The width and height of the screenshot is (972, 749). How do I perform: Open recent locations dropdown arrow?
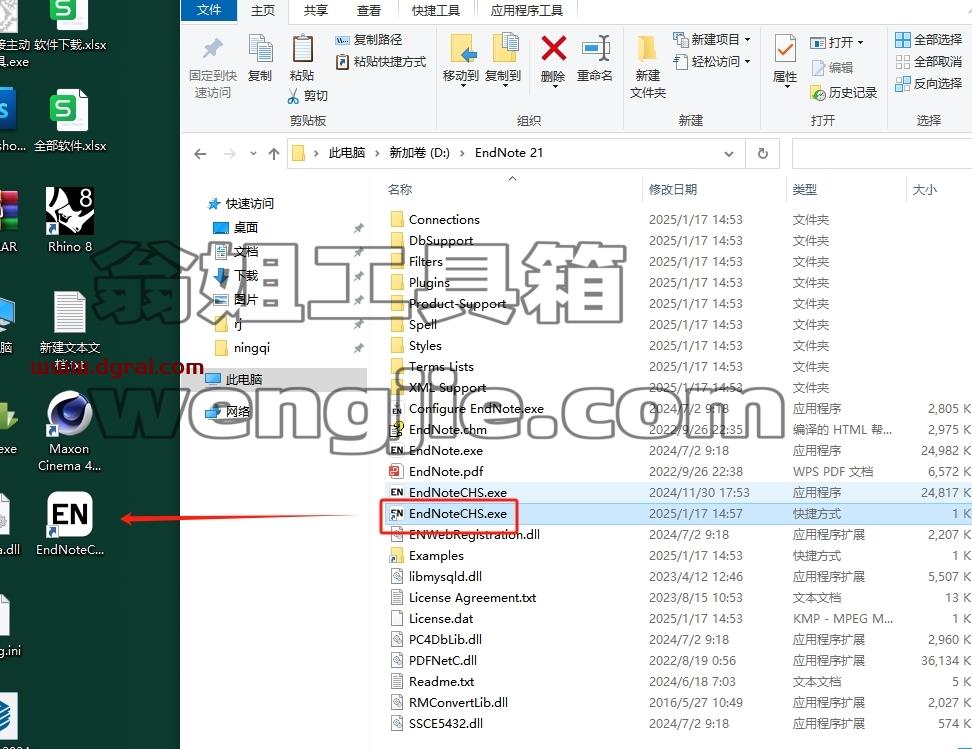253,153
